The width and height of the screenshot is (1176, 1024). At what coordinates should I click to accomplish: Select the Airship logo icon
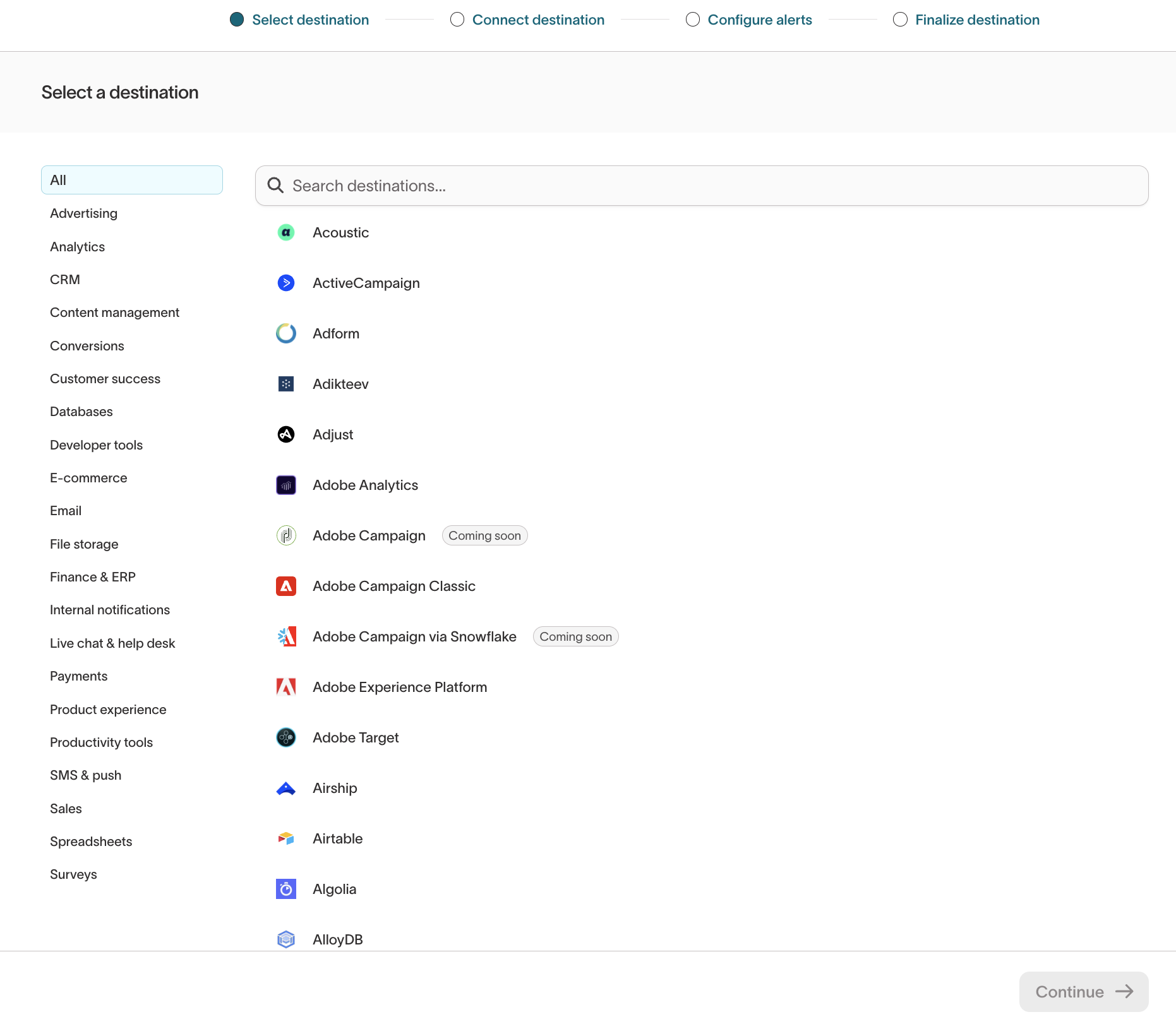(286, 788)
